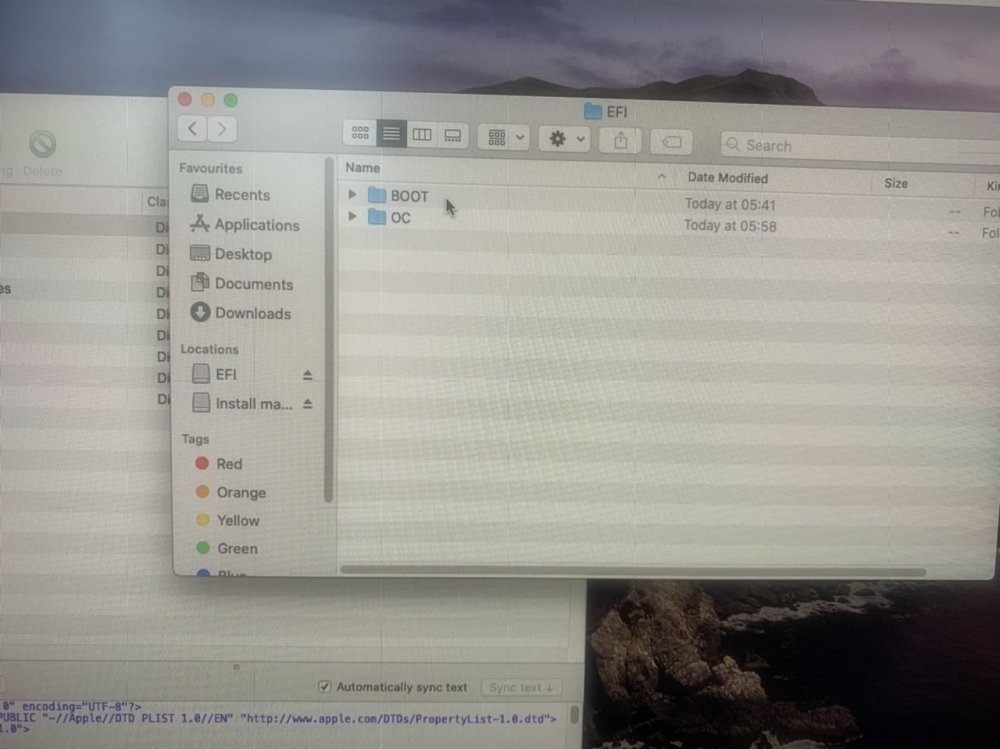
Task: Switch Finder to list view
Action: (391, 134)
